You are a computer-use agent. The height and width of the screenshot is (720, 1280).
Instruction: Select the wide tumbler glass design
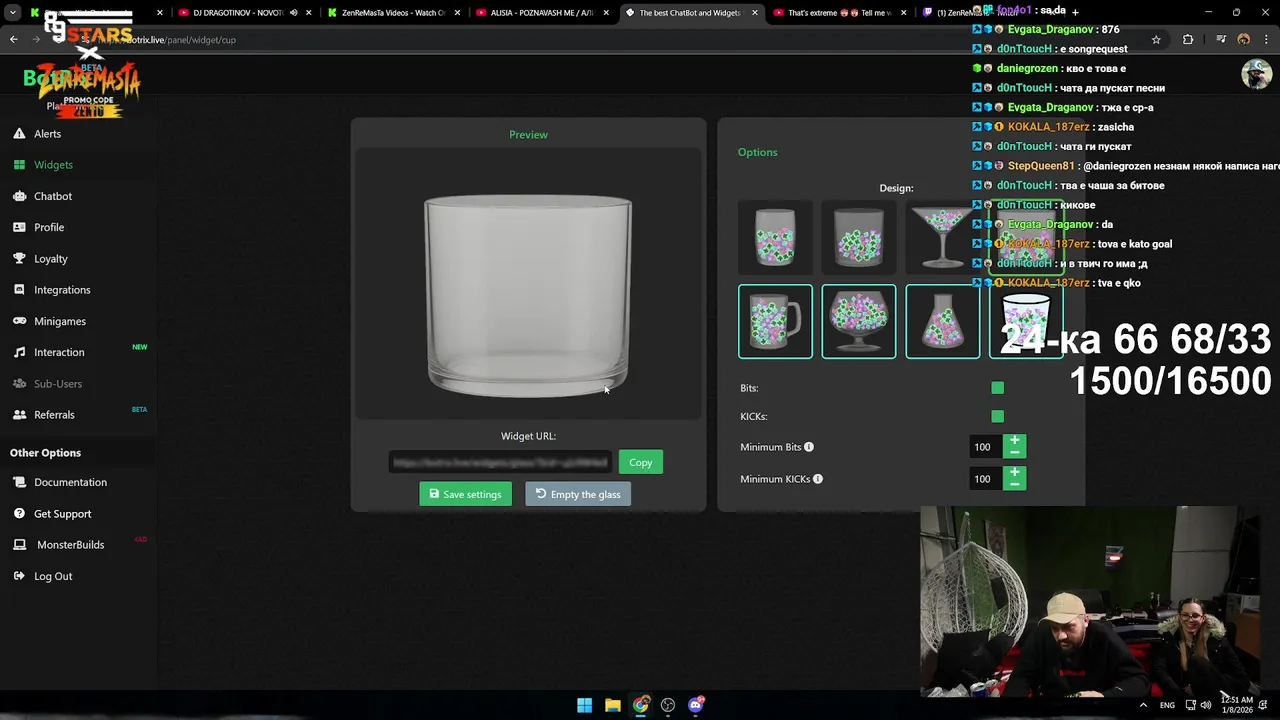pyautogui.click(x=858, y=236)
